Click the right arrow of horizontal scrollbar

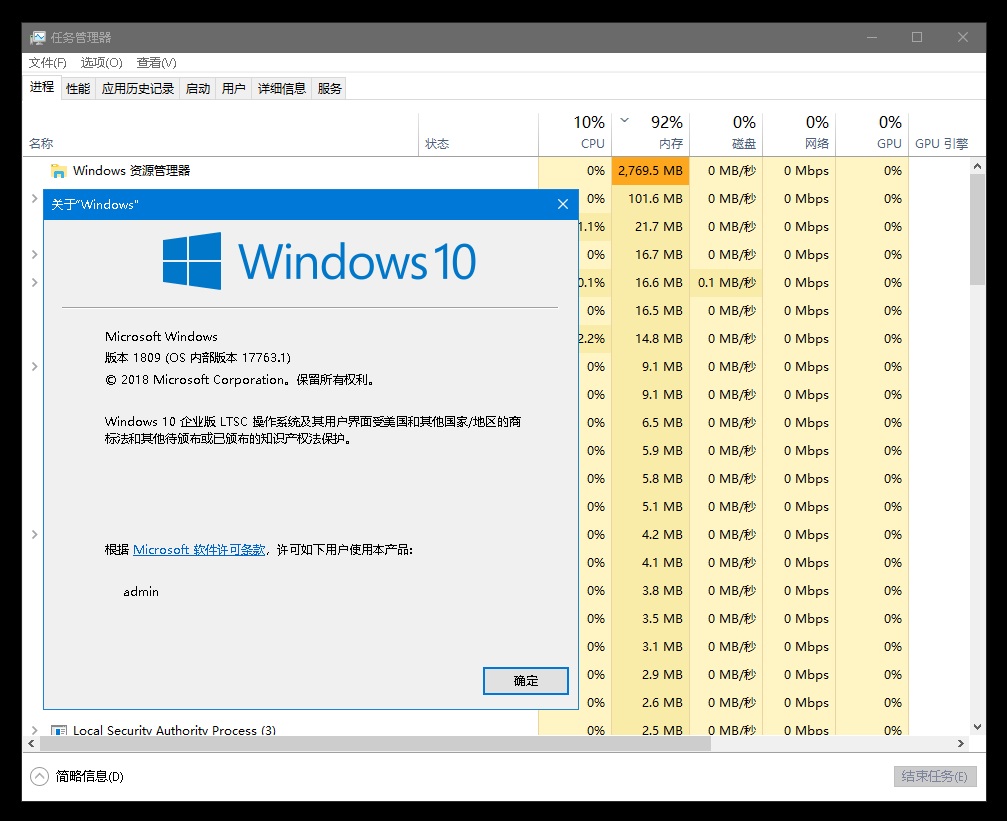[962, 744]
